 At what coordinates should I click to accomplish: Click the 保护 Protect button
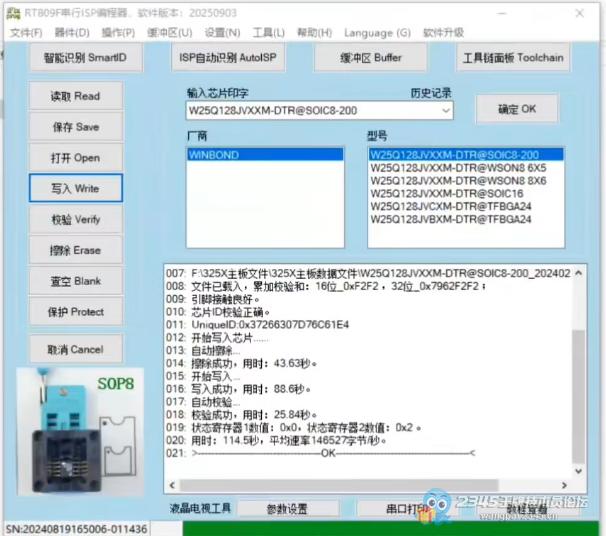(x=76, y=311)
